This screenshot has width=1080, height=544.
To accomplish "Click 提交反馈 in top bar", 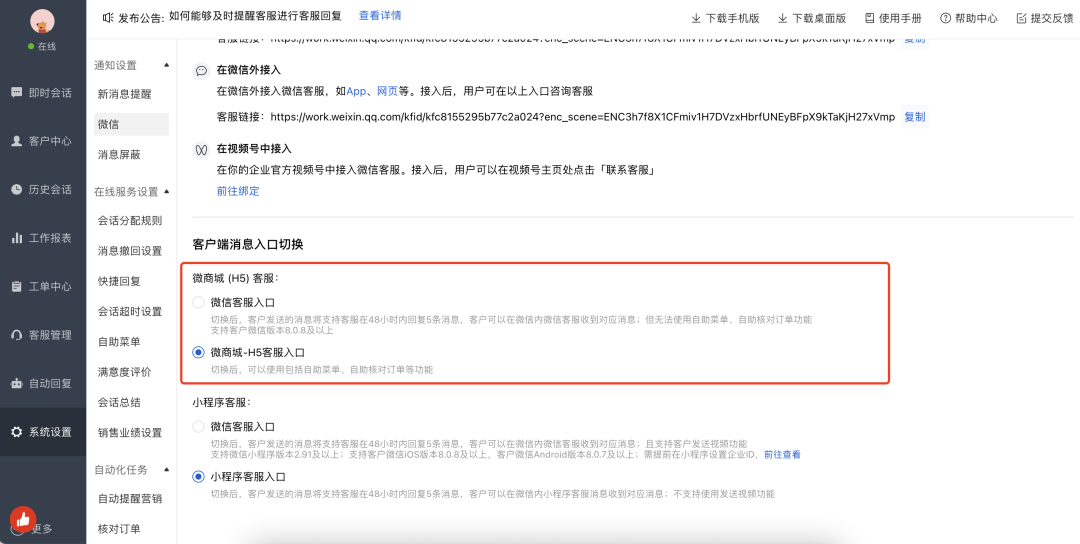I will click(1045, 19).
